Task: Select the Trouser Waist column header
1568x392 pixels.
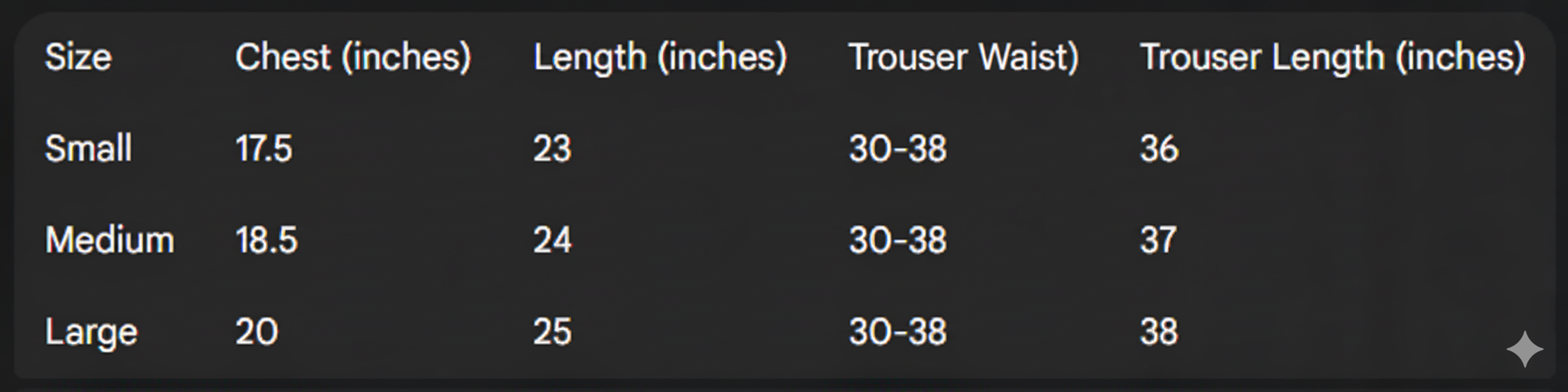Action: click(963, 57)
